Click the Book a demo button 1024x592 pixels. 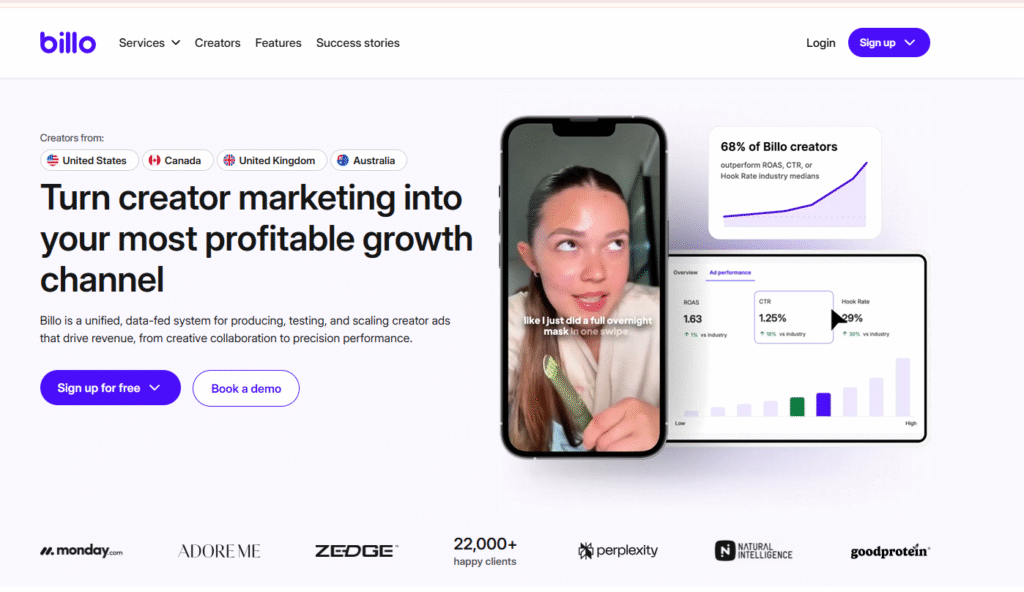tap(246, 388)
